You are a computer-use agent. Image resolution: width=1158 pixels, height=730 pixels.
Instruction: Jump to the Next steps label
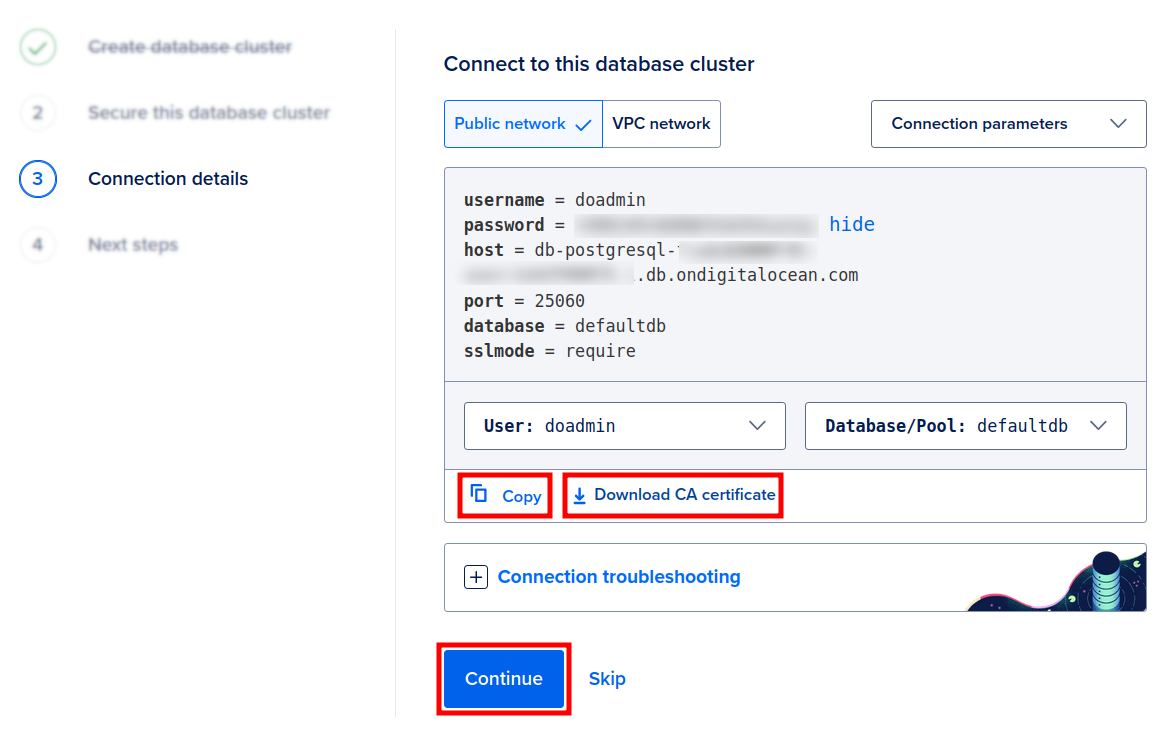point(133,245)
